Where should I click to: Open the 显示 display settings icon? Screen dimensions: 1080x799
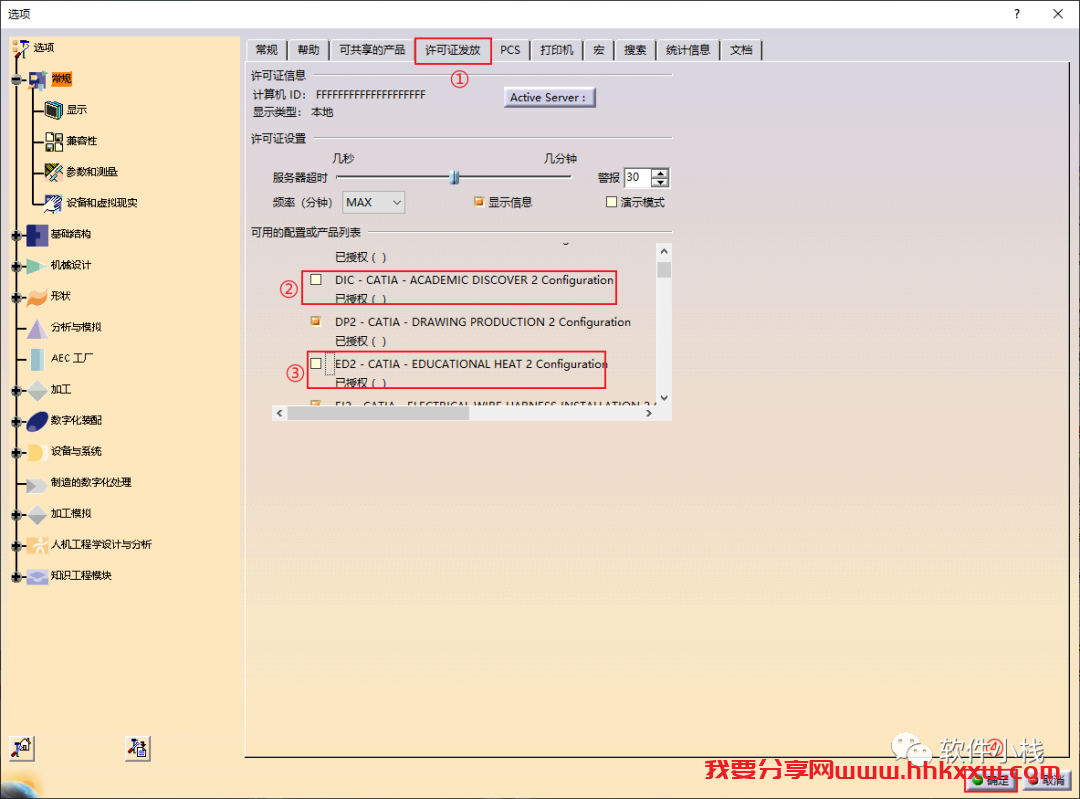[x=54, y=110]
